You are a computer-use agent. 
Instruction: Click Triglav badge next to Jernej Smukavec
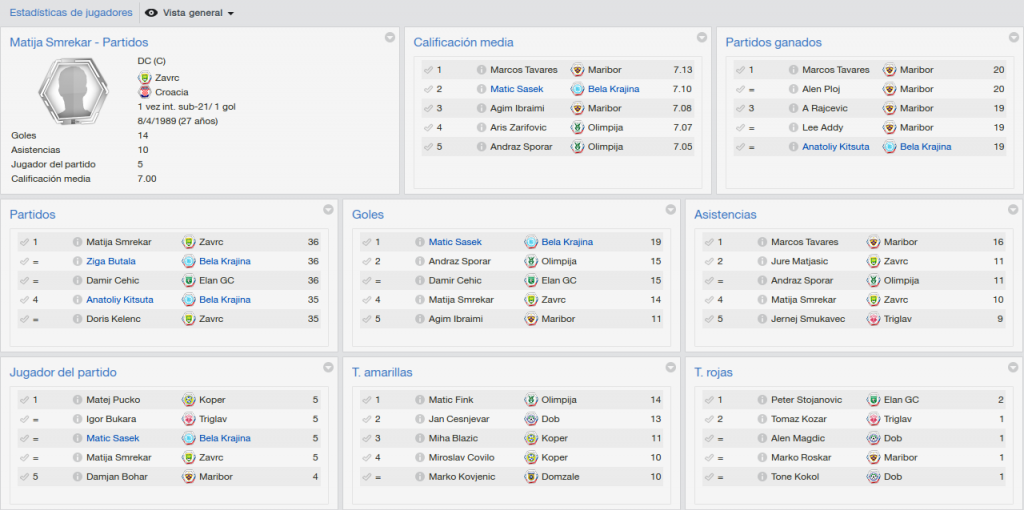pyautogui.click(x=873, y=319)
